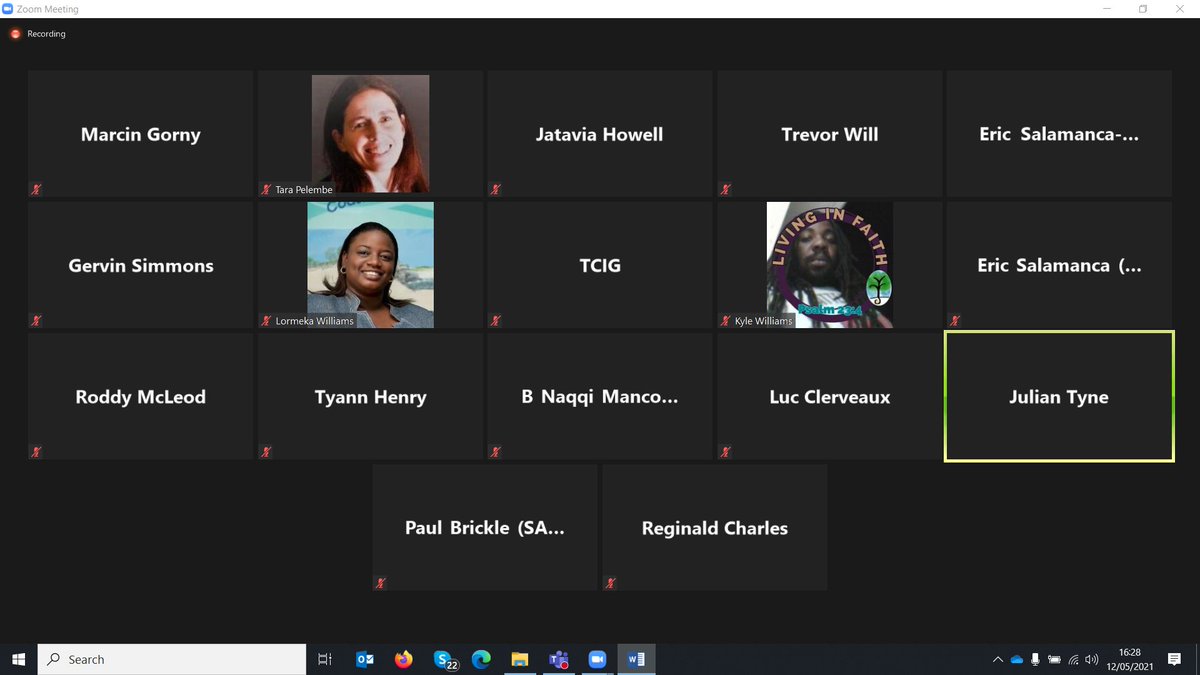The image size is (1200, 675).
Task: Click the muted mic icon on Trevor Will tile
Action: pos(726,189)
